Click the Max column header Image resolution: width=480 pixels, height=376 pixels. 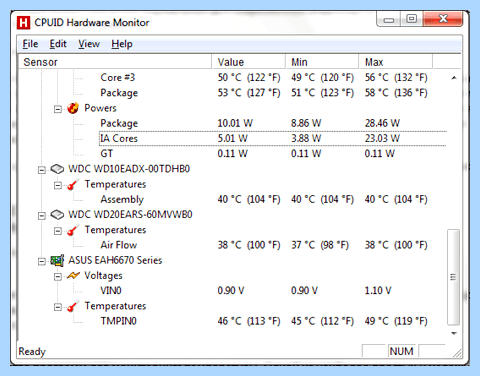tap(396, 62)
